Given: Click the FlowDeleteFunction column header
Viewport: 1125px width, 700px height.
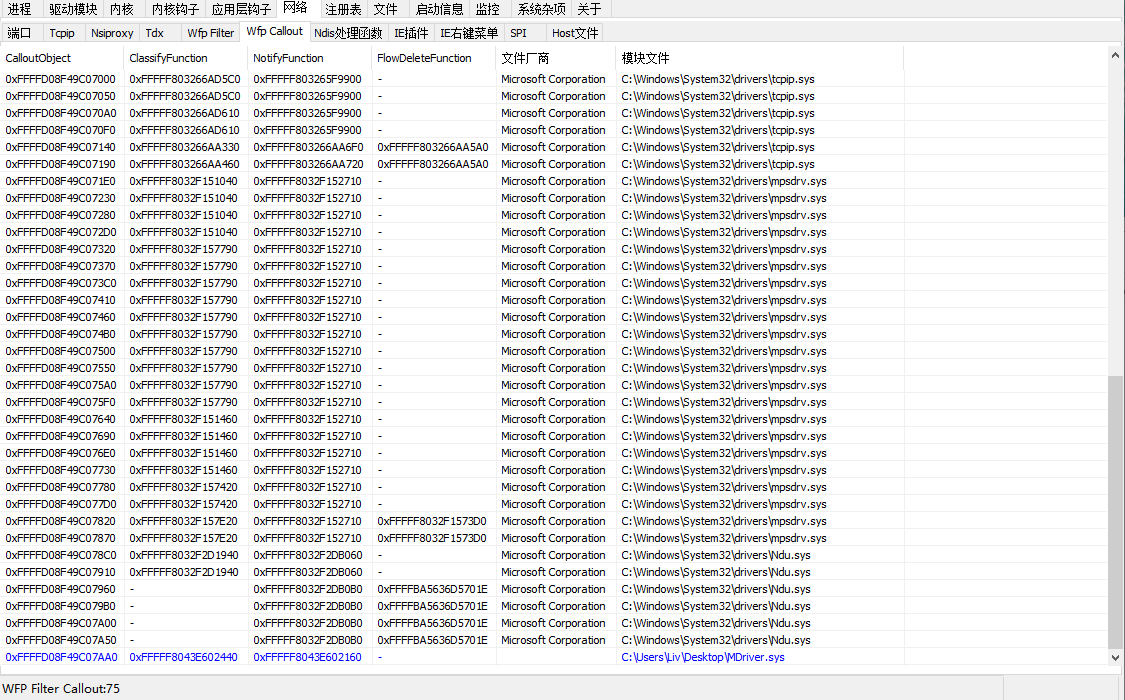Looking at the screenshot, I should point(424,58).
